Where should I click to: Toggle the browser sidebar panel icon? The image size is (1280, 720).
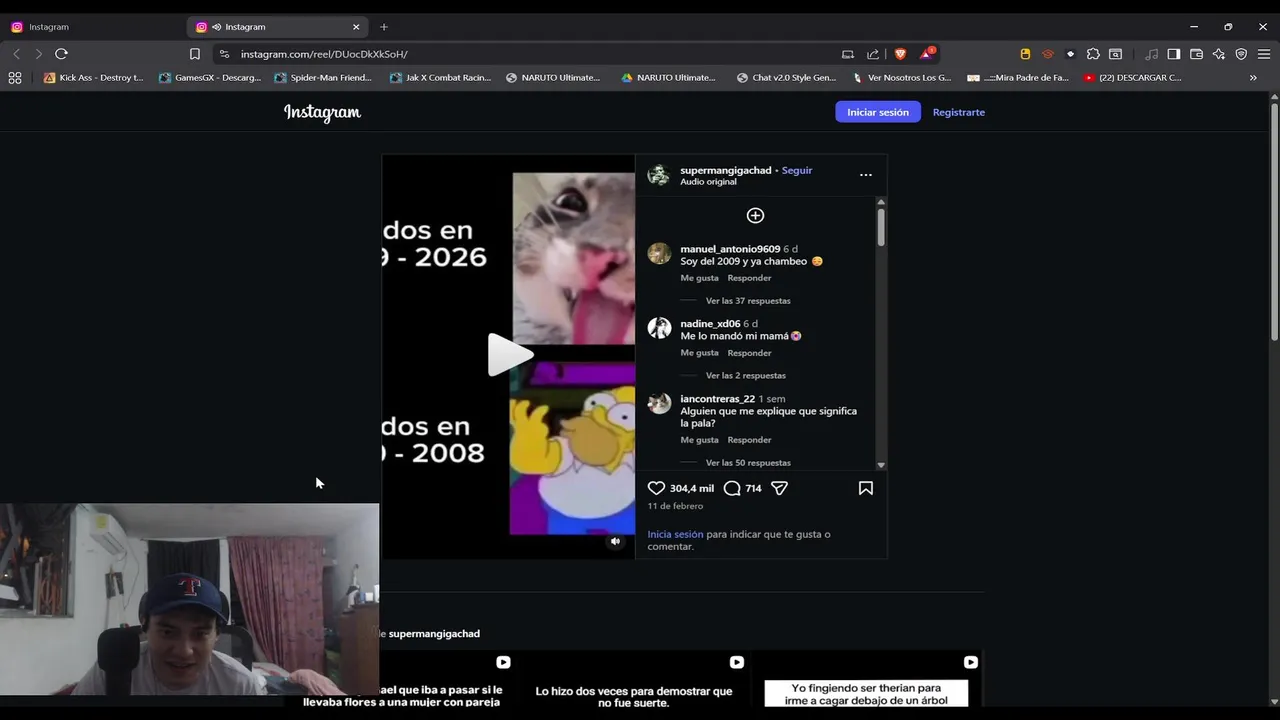click(x=1174, y=54)
